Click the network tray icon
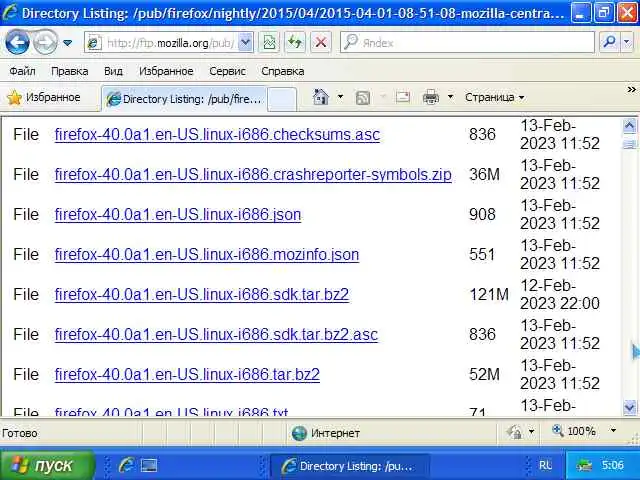 [584, 465]
